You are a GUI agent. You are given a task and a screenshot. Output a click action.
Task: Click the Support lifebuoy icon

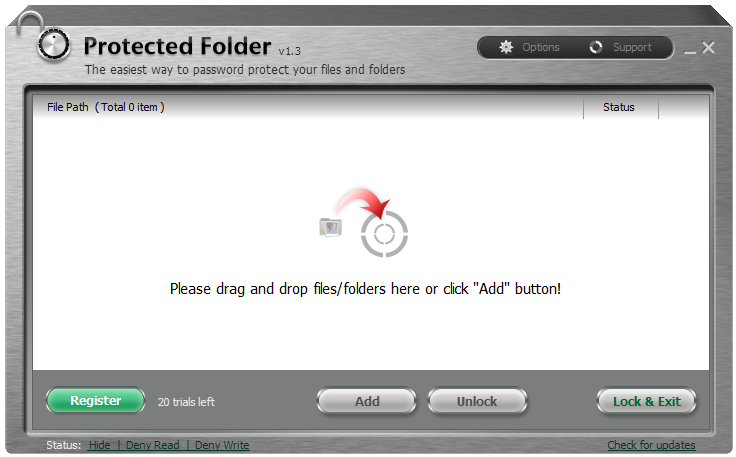click(596, 47)
